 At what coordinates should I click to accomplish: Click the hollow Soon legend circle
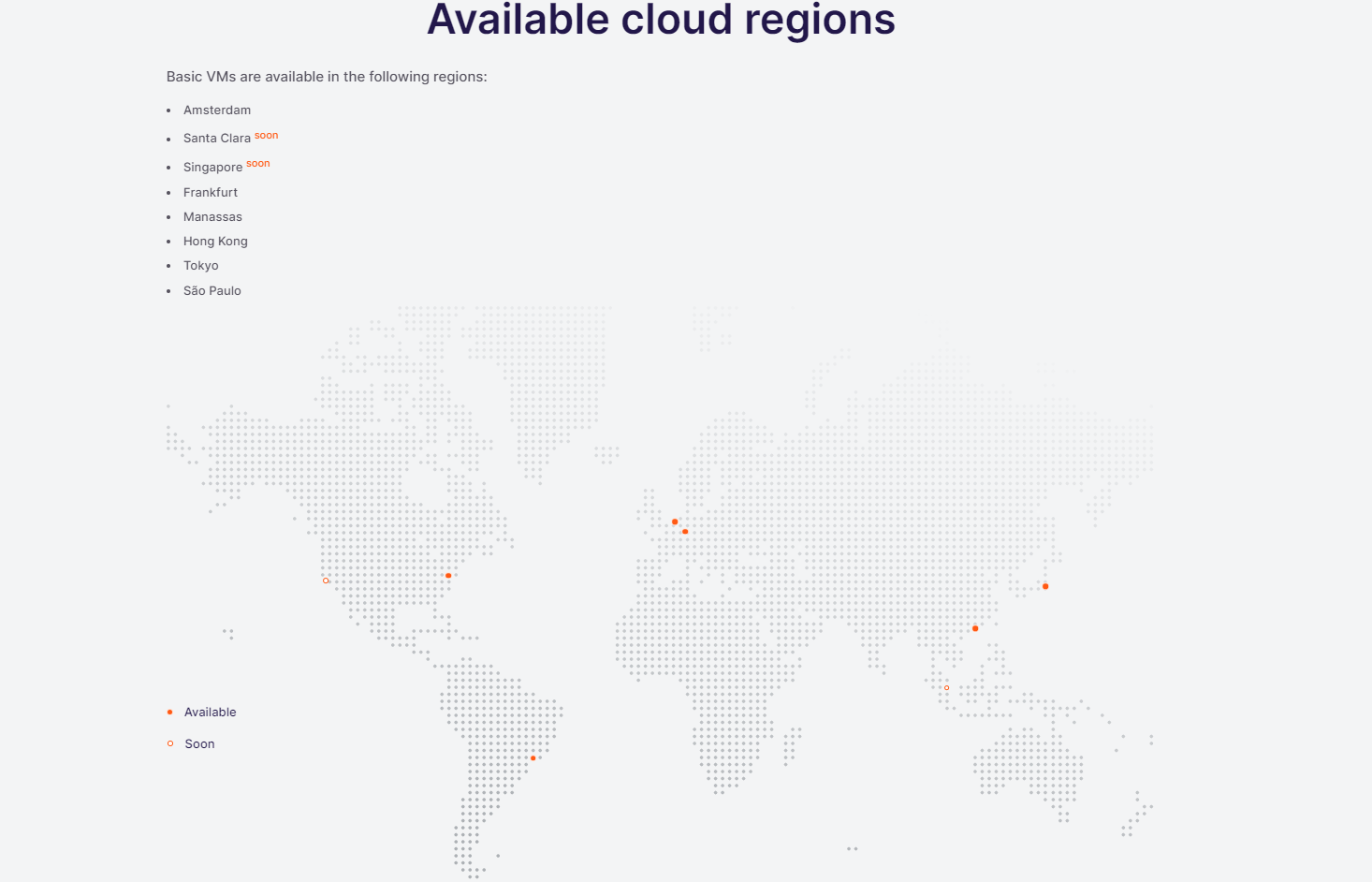170,743
